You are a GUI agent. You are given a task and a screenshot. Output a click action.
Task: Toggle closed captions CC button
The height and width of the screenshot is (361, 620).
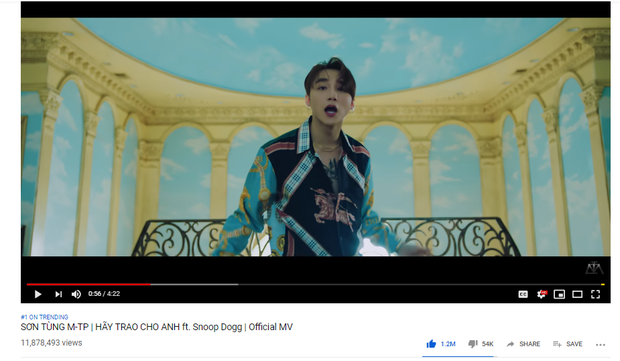tap(523, 294)
